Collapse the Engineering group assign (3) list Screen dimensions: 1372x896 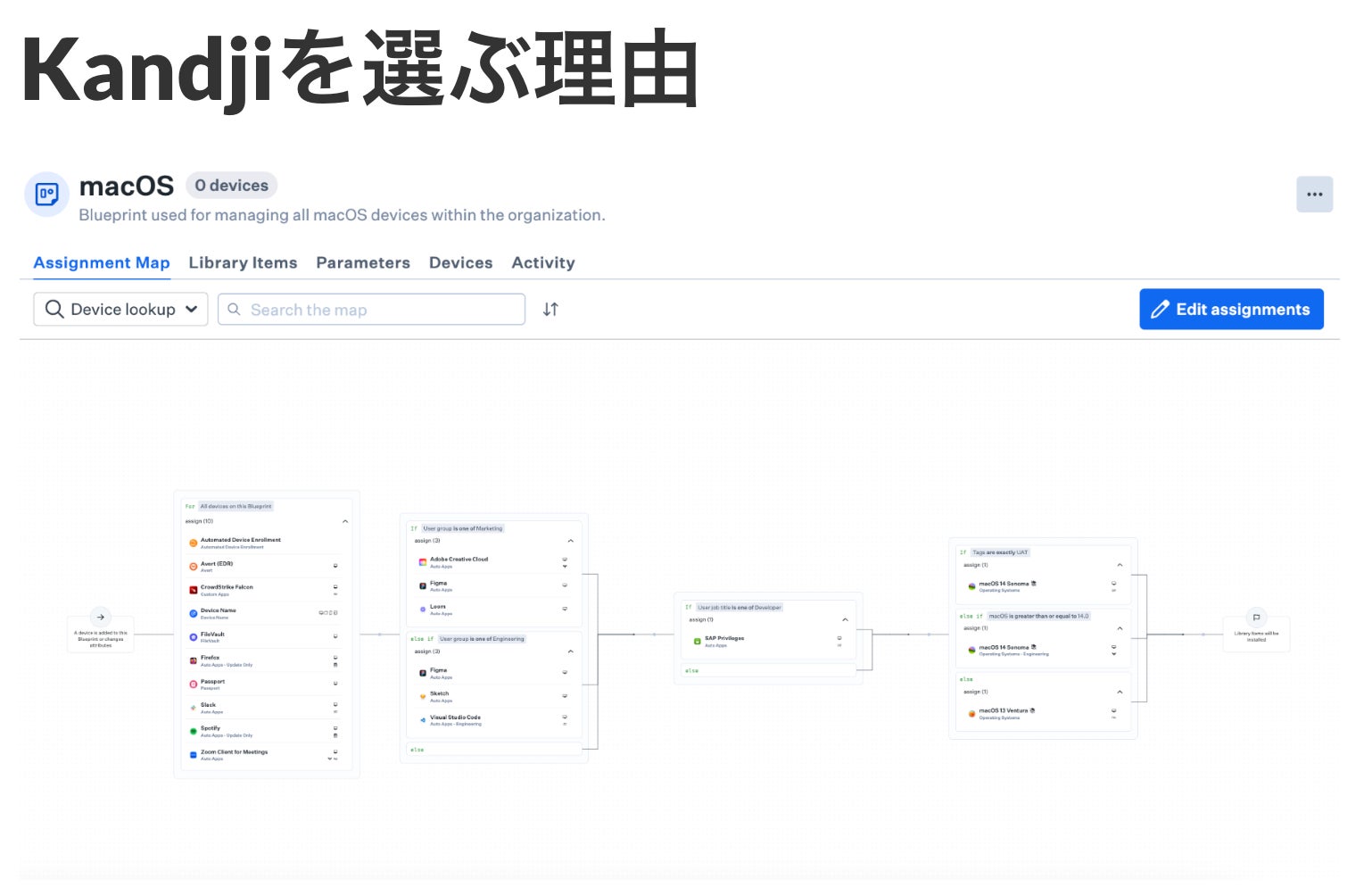571,651
